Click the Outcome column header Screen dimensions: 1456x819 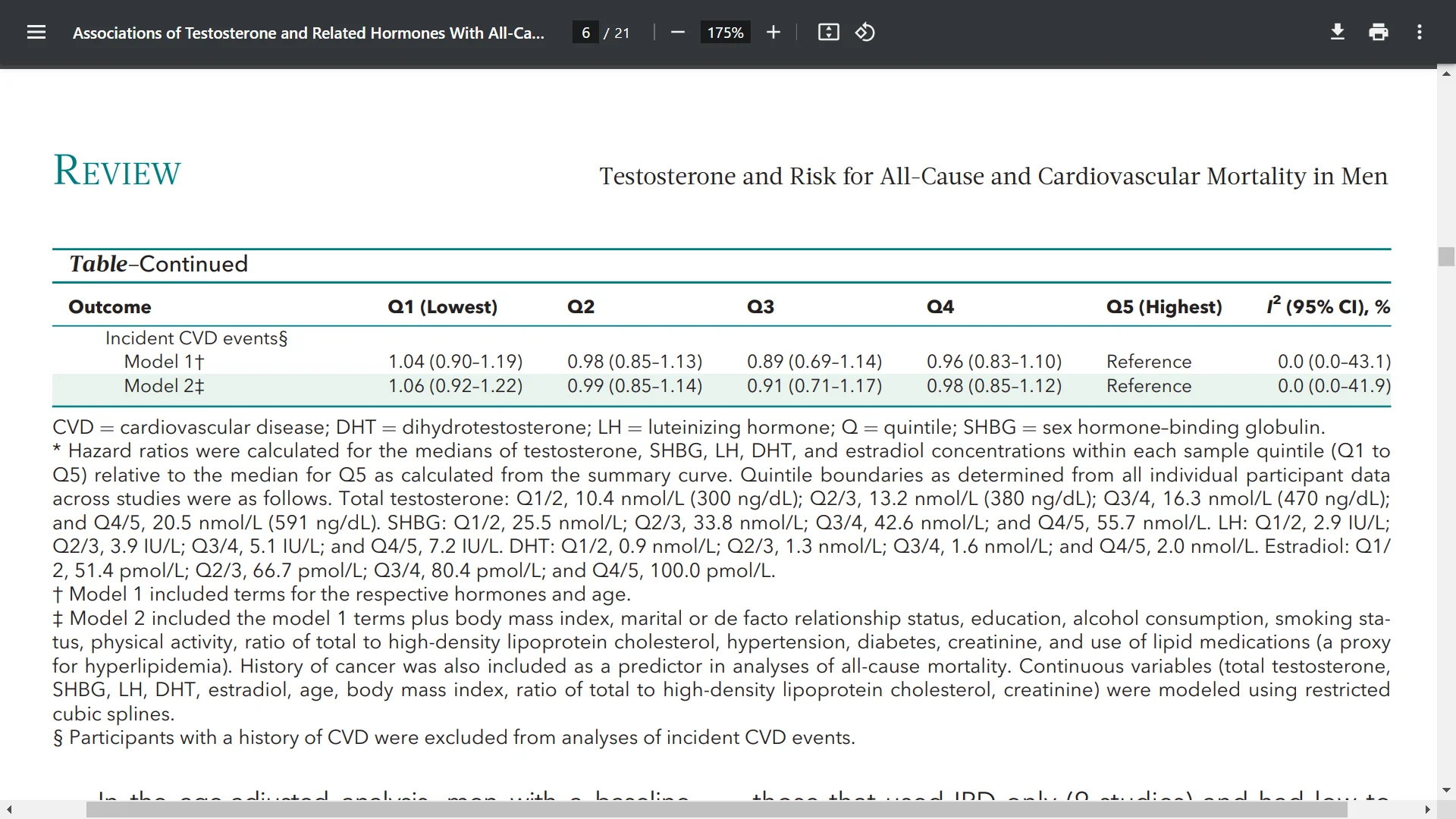pyautogui.click(x=110, y=307)
